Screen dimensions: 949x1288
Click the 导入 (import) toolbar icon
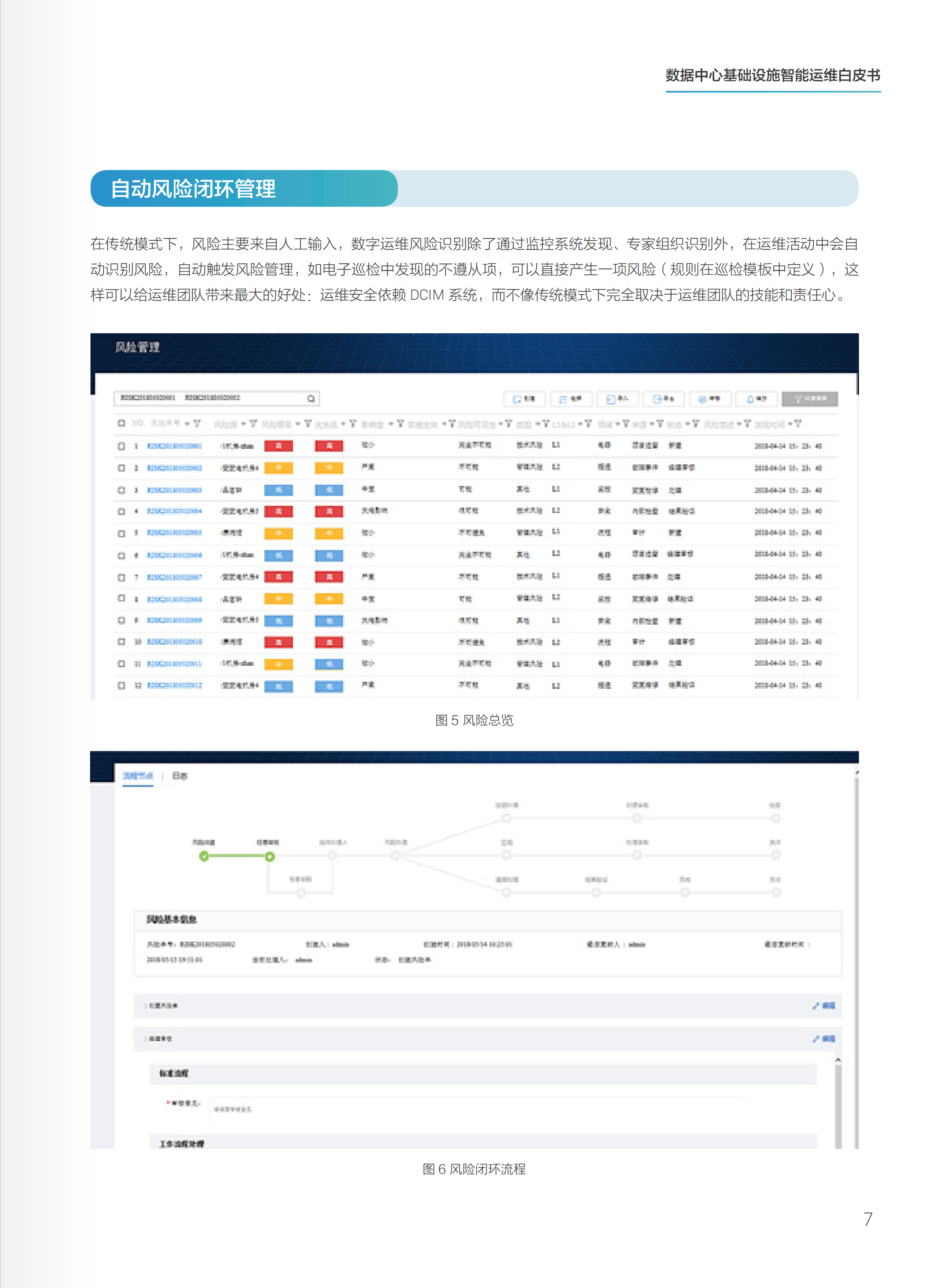coord(618,399)
